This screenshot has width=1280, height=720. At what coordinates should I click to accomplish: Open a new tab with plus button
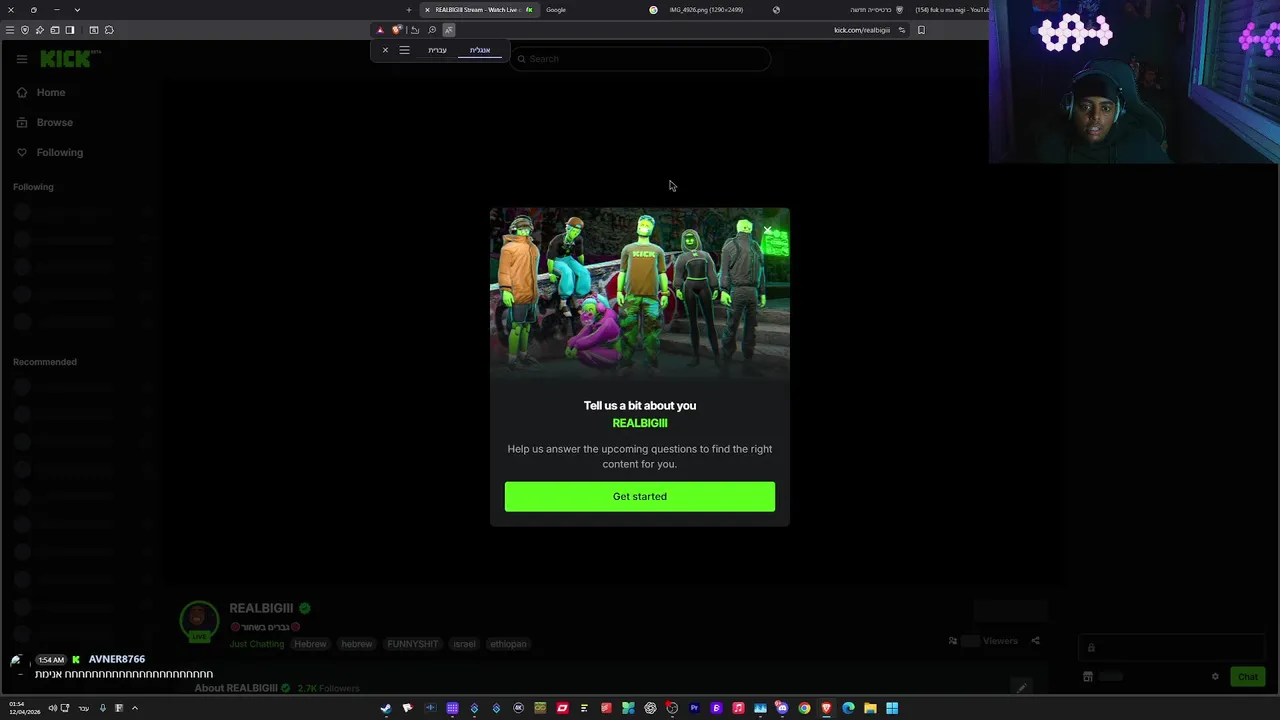408,10
